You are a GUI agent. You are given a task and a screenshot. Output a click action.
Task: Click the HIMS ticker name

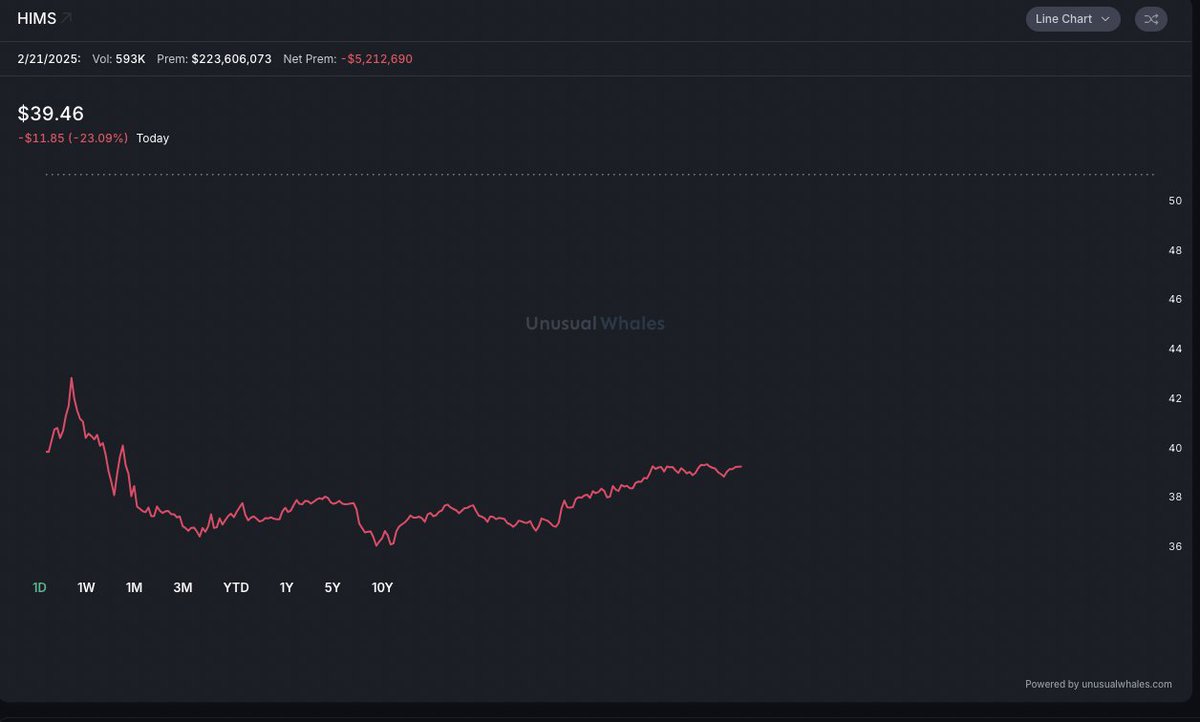(36, 18)
